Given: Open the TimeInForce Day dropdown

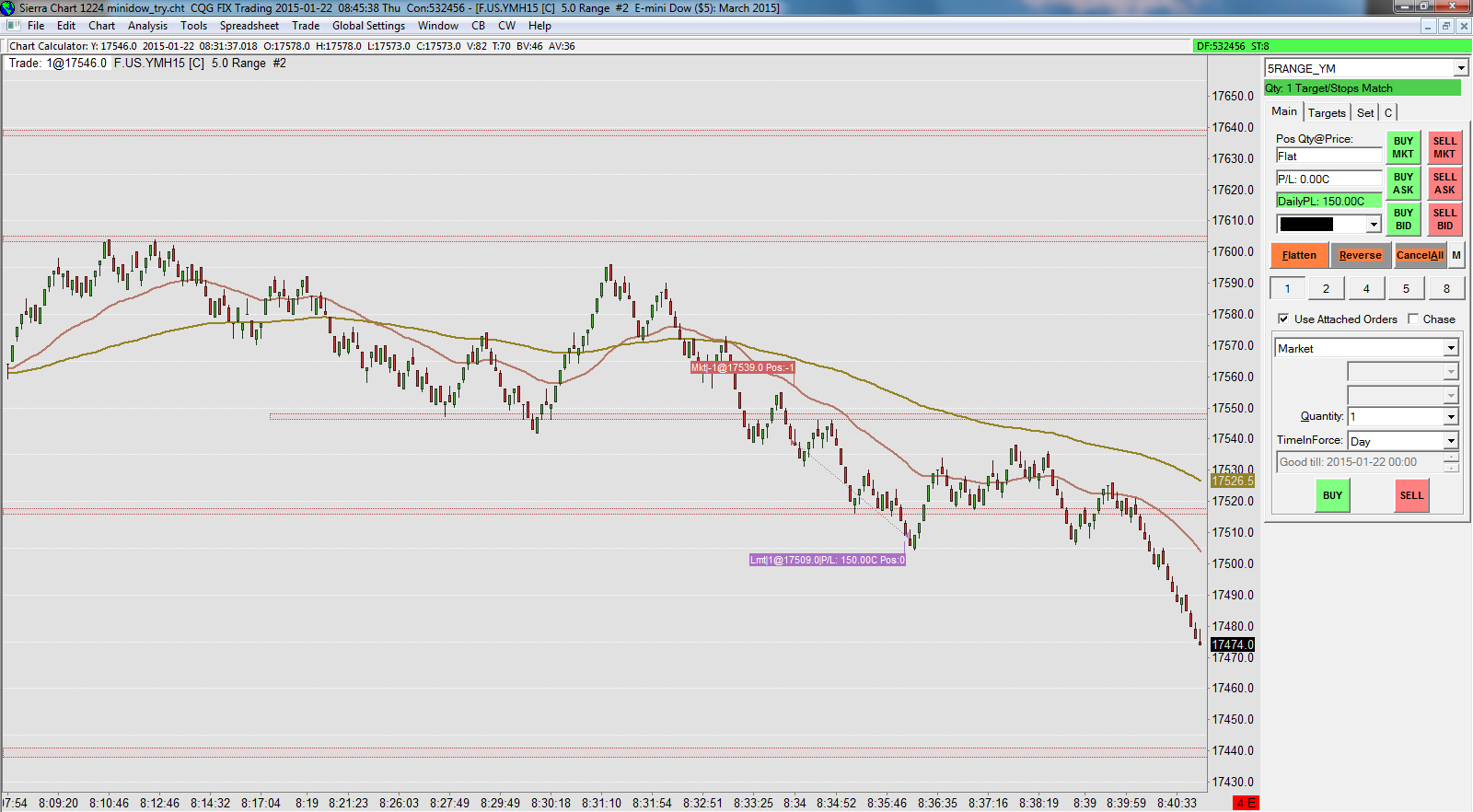Looking at the screenshot, I should point(1451,441).
